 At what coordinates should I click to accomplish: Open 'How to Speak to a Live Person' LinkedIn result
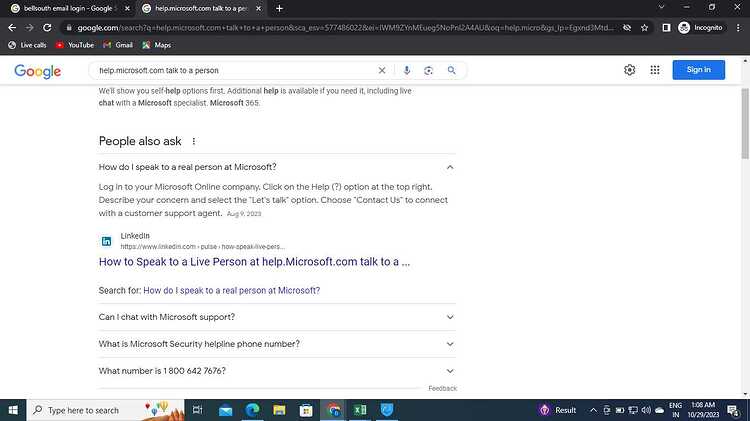coord(254,262)
